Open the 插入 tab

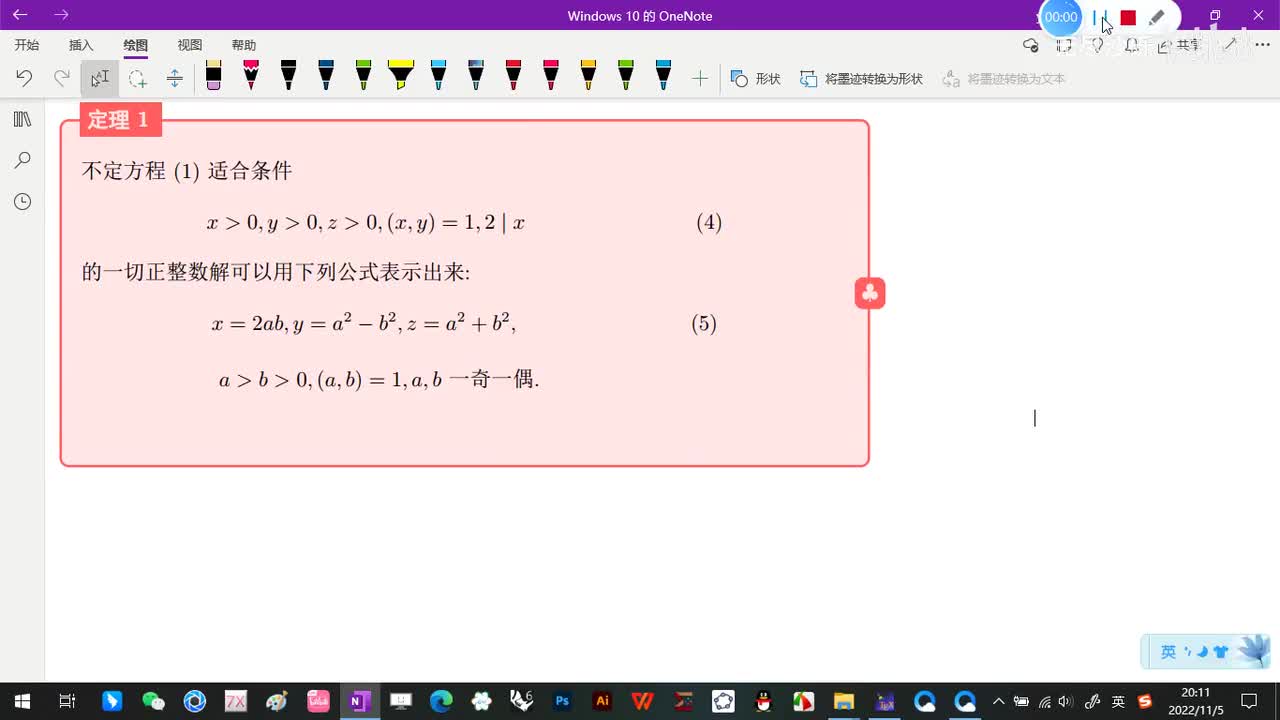(81, 45)
